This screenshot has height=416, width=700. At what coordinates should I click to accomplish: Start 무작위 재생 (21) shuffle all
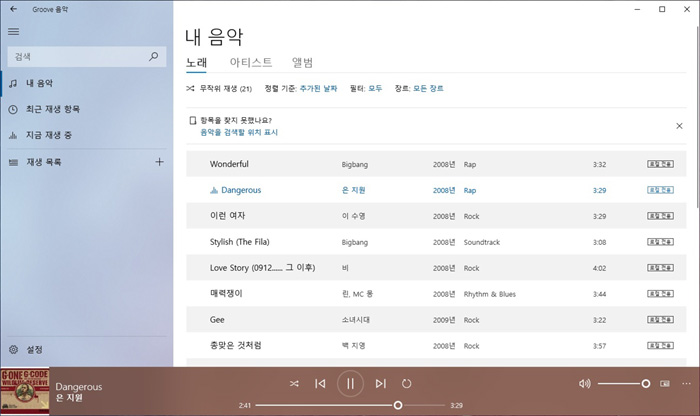pos(219,88)
